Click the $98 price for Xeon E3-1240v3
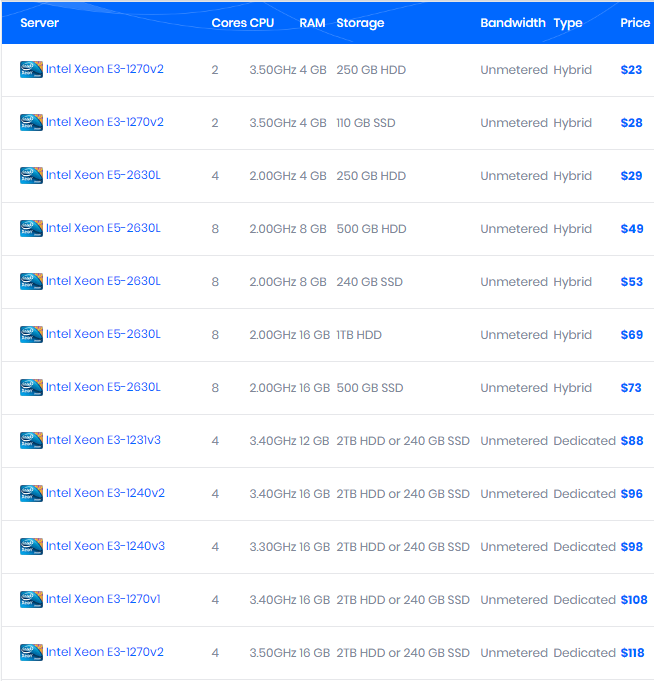Screen dimensions: 654x681 point(631,547)
